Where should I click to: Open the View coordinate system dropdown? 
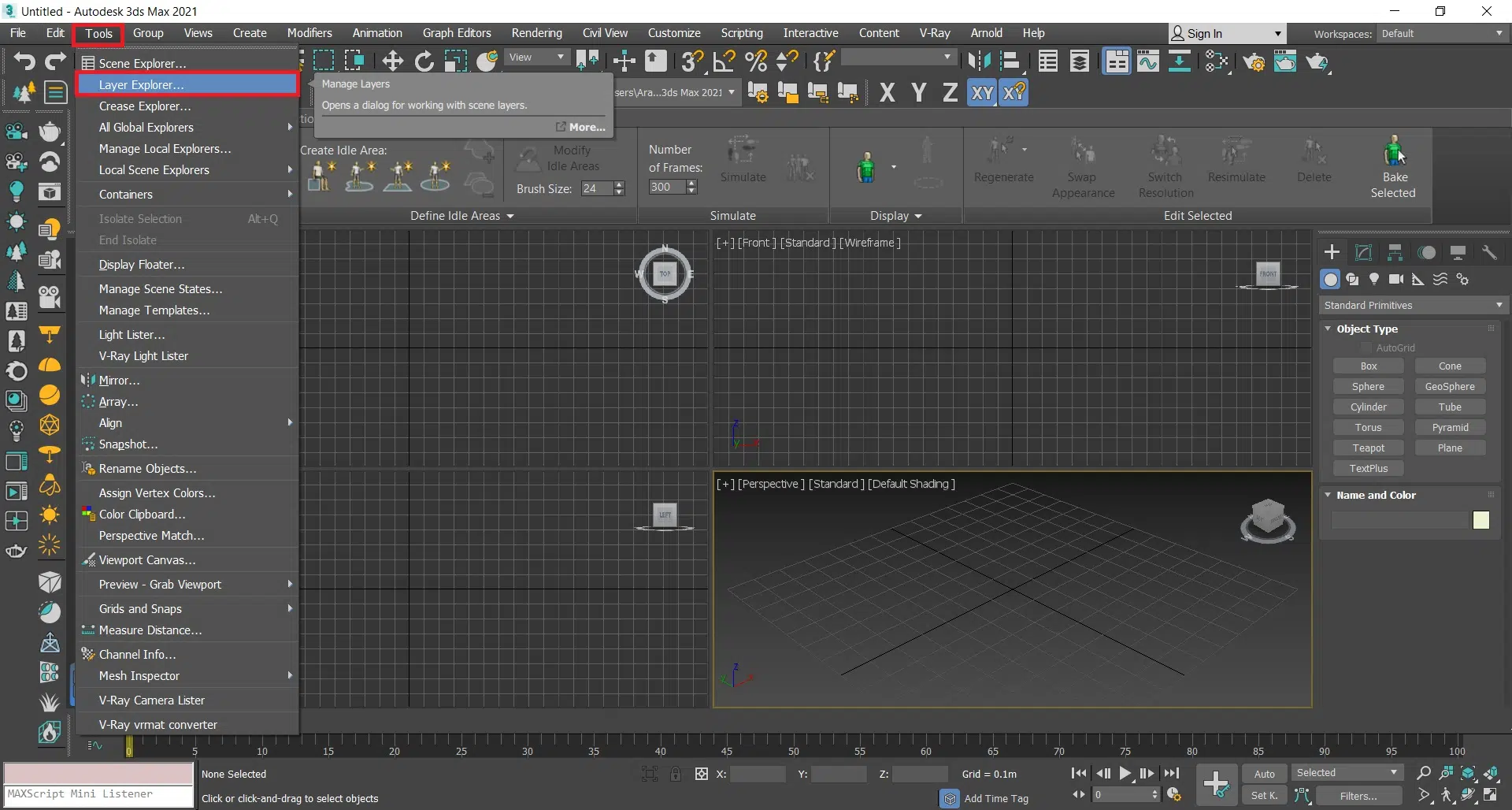(536, 58)
